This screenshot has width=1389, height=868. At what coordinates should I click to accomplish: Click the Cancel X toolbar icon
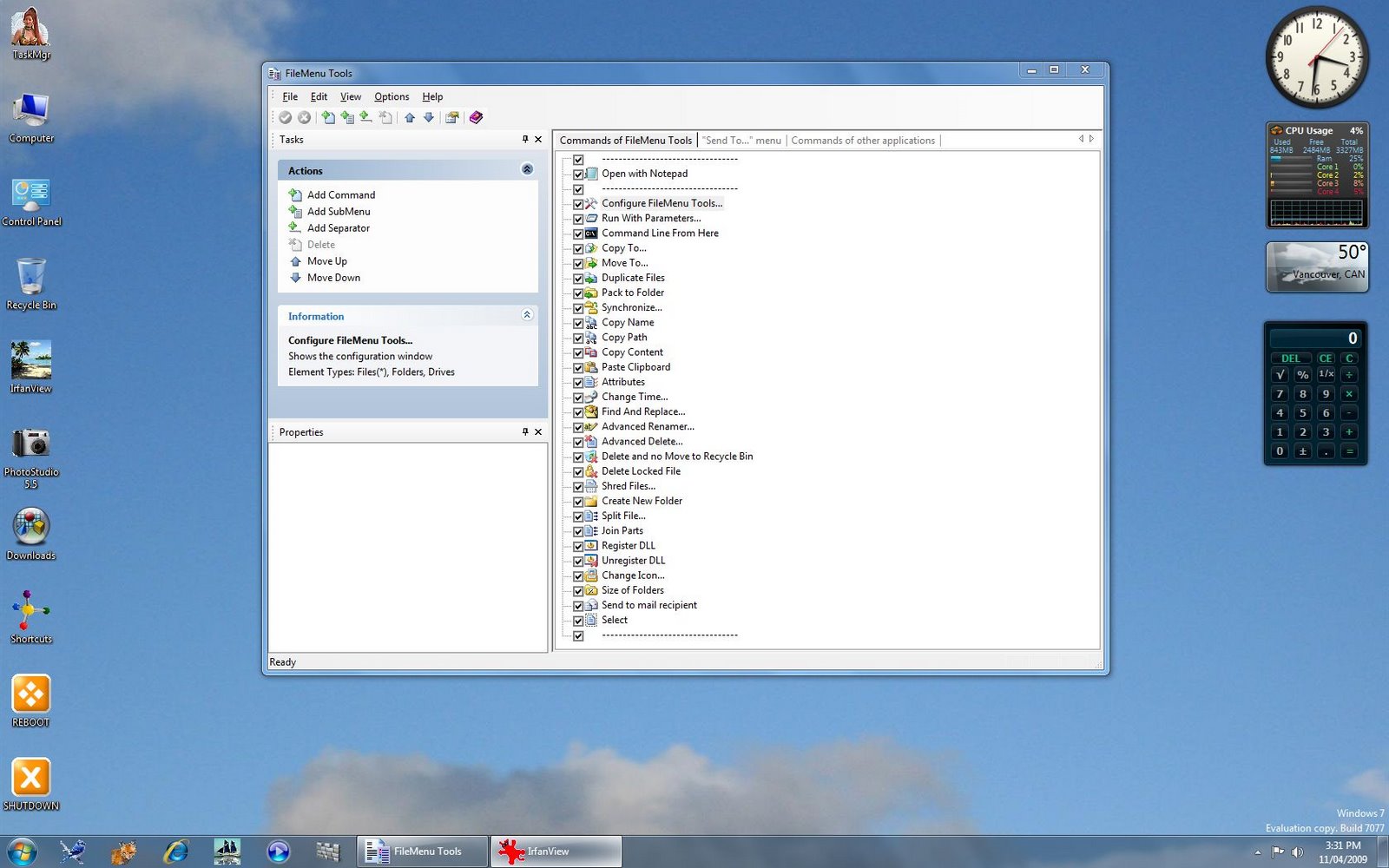tap(304, 117)
